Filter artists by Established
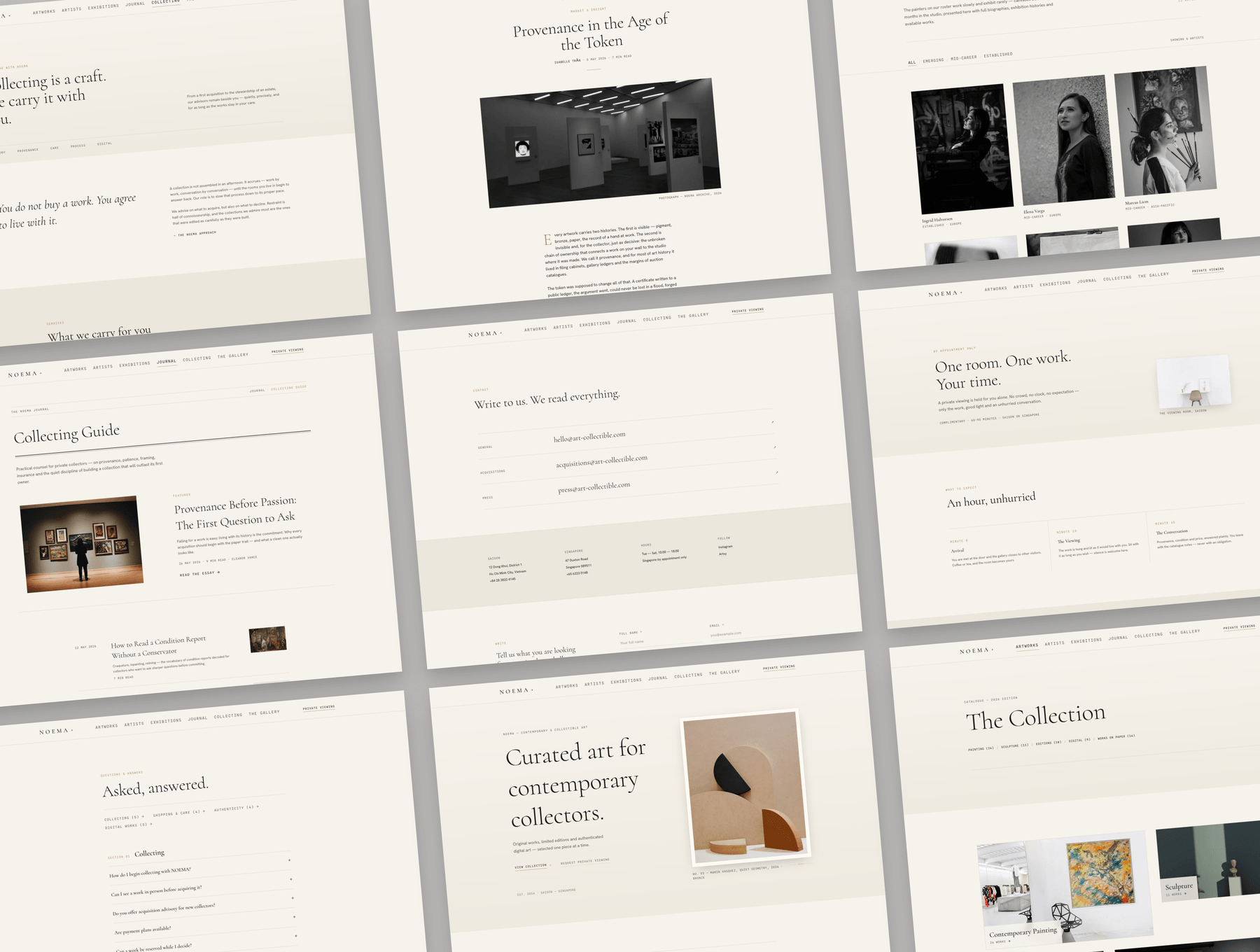Viewport: 1260px width, 952px height. pyautogui.click(x=997, y=55)
